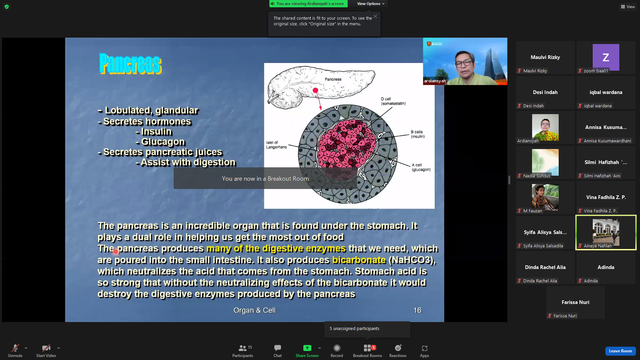Viewport: 640px width, 360px height.
Task: Open Breakout Rooms from the toolbar
Action: coord(367,350)
